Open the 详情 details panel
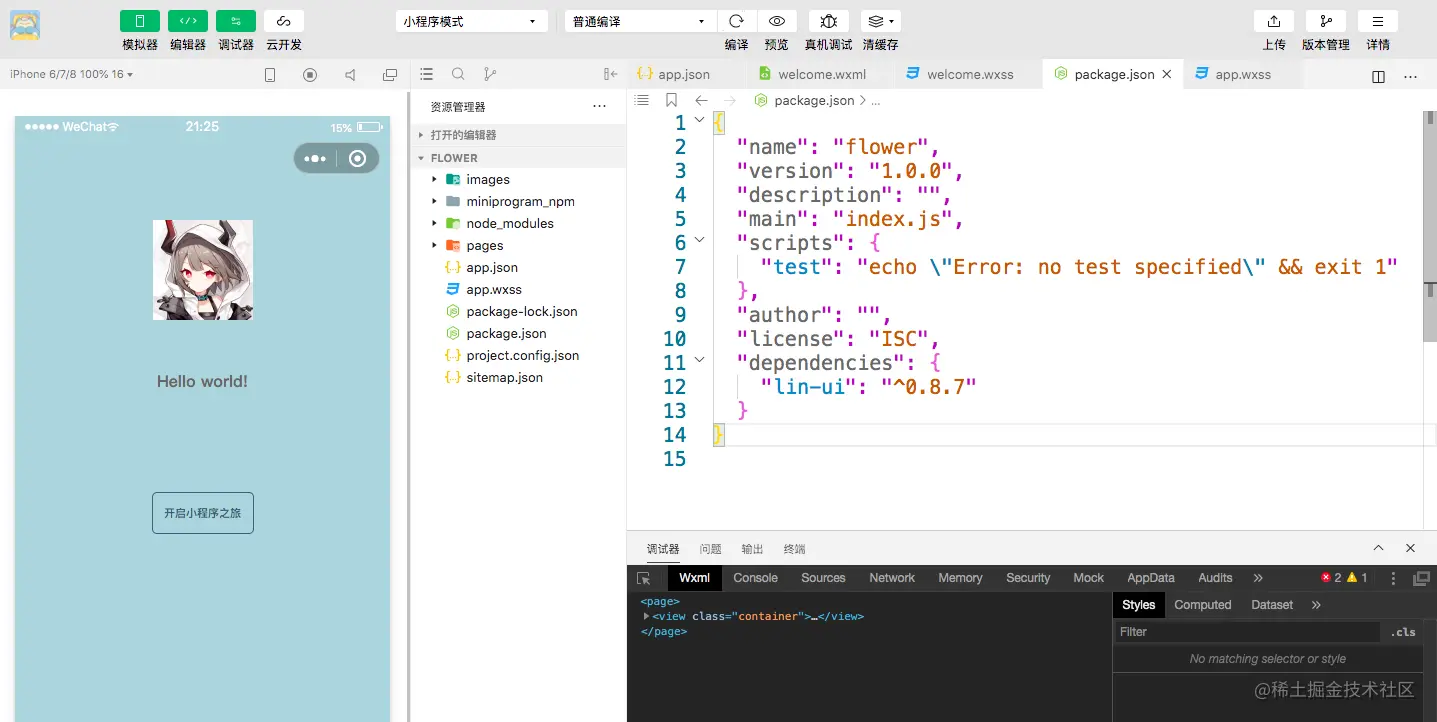 pyautogui.click(x=1378, y=21)
